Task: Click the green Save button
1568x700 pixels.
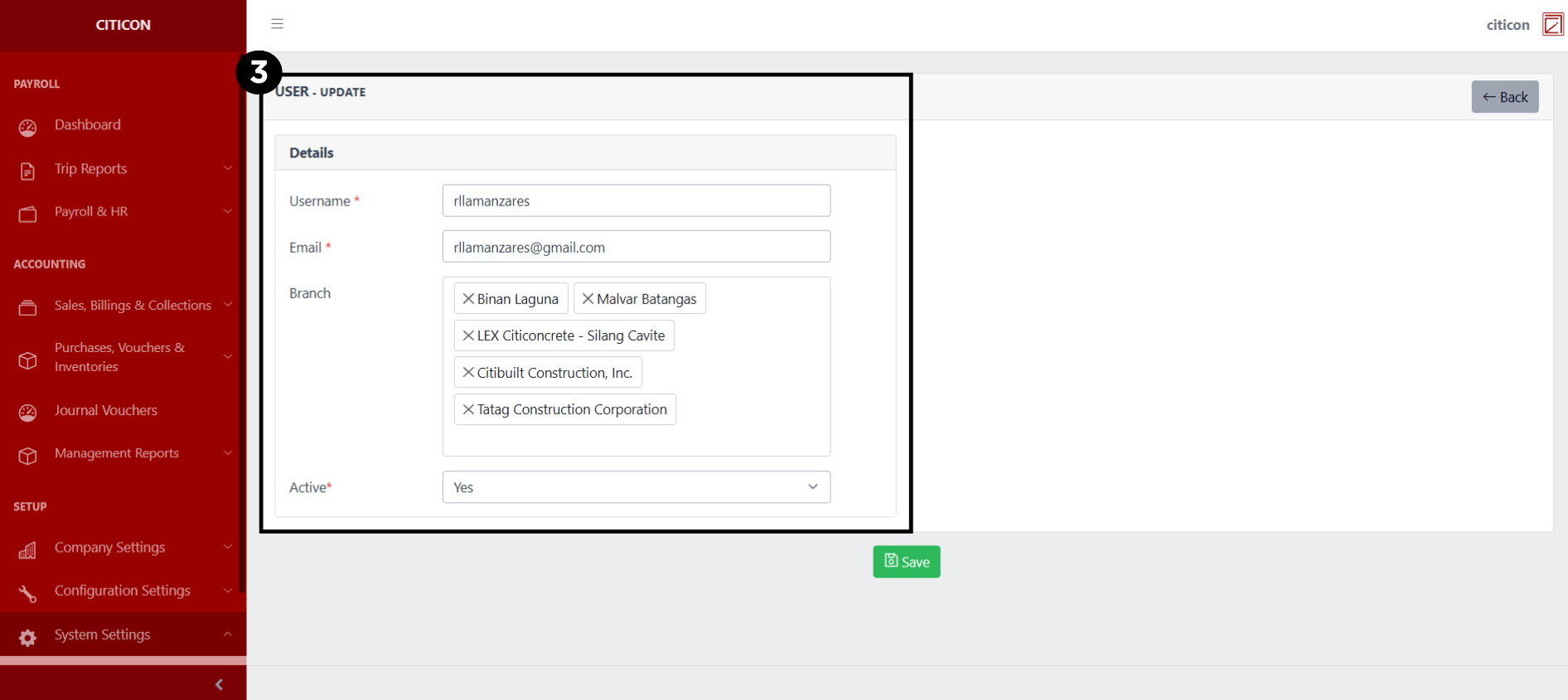Action: [x=906, y=562]
